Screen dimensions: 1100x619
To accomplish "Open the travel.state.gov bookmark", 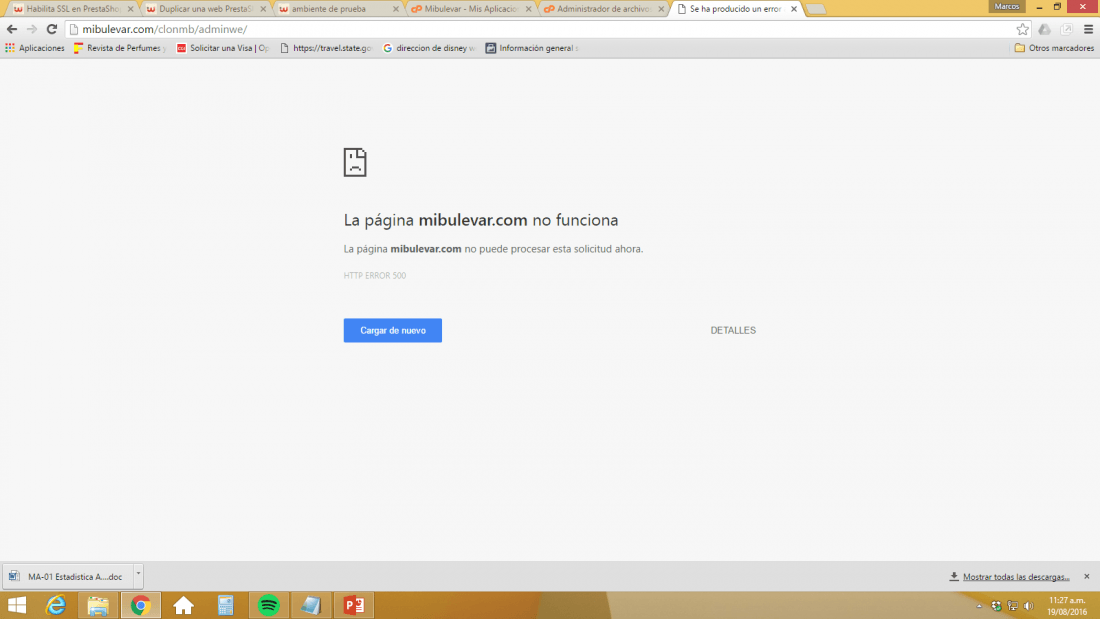I will tap(326, 48).
